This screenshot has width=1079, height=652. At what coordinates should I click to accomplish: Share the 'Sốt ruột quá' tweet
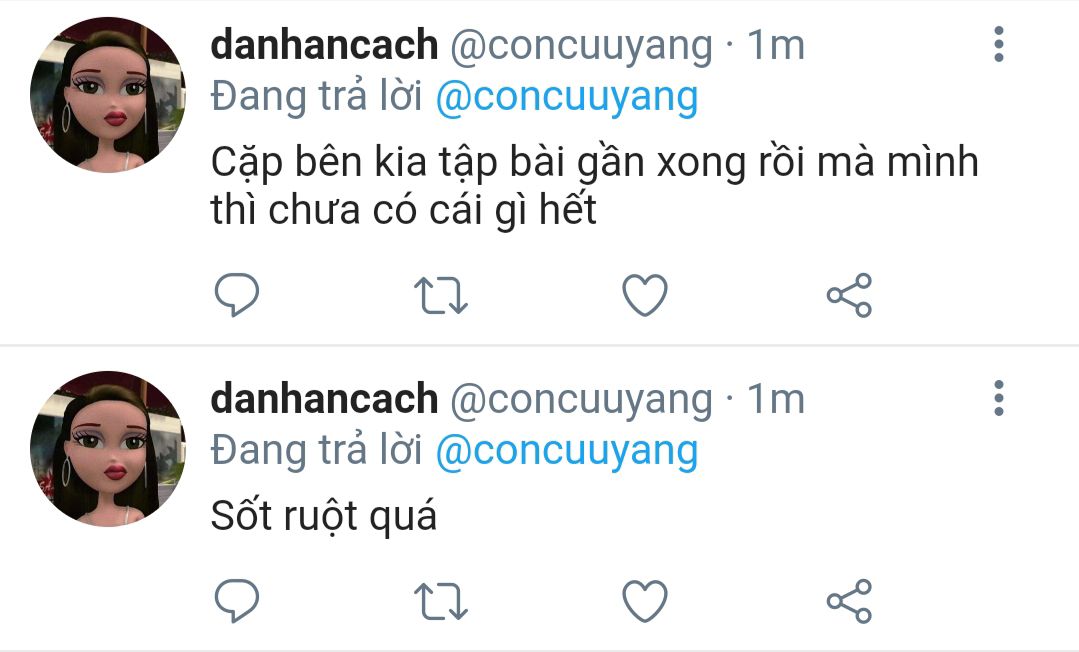(x=849, y=600)
